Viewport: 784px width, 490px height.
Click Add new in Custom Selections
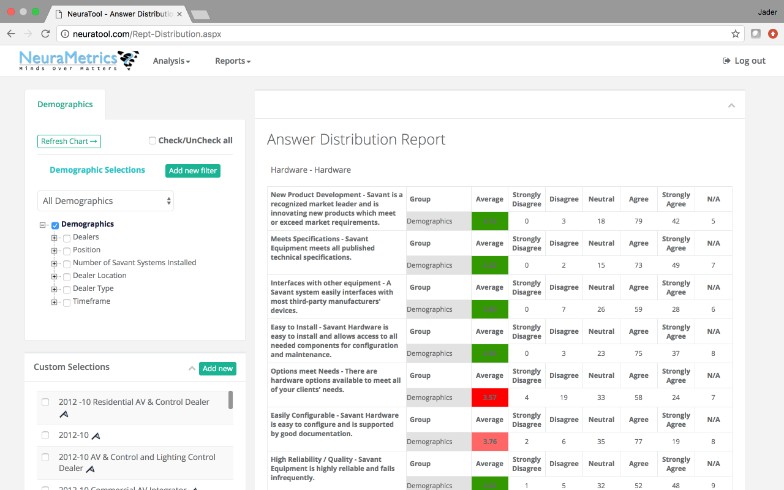tap(218, 368)
